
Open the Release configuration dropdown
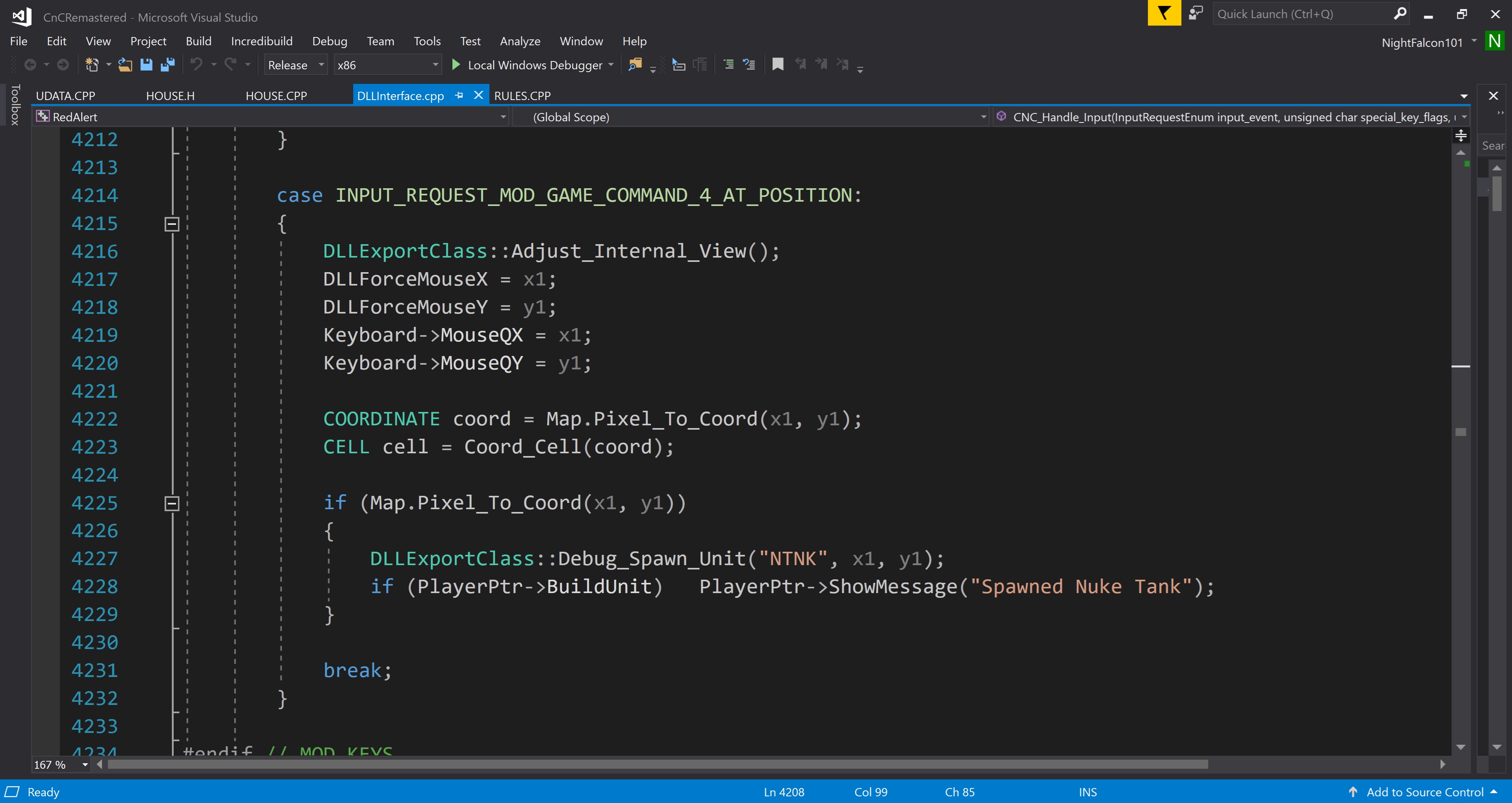[295, 65]
